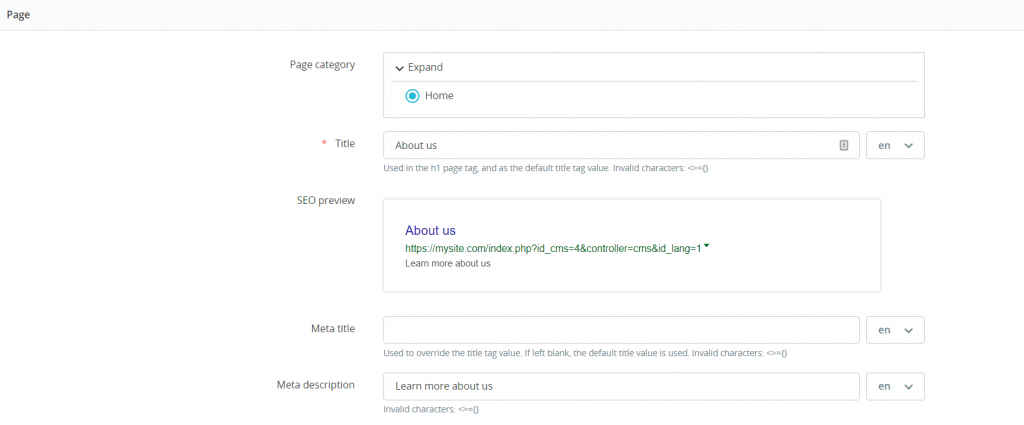Image resolution: width=1024 pixels, height=425 pixels.
Task: Select the Home radio button
Action: click(x=412, y=96)
